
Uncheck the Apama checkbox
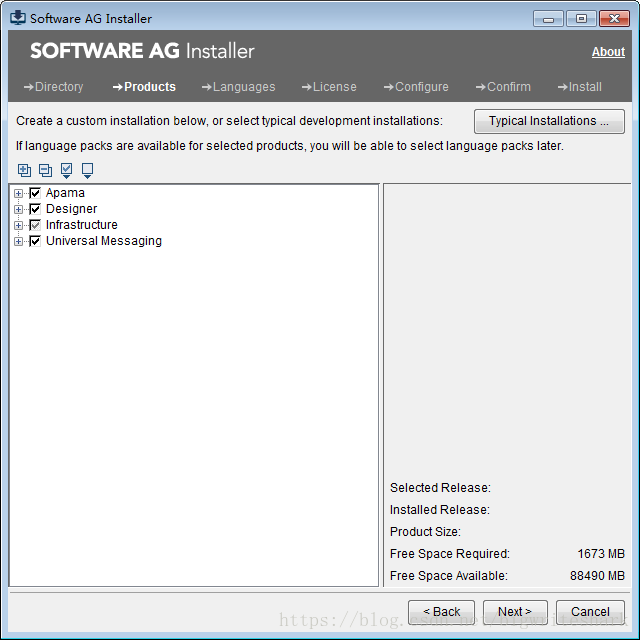pos(36,193)
